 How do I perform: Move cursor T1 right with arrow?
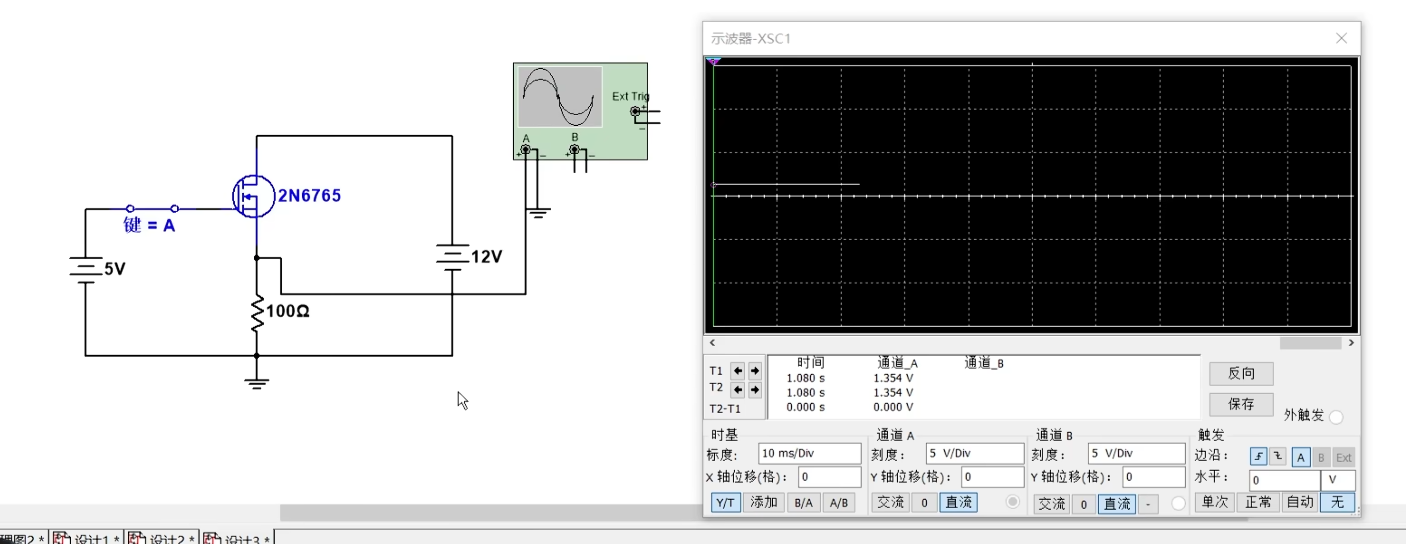754,370
